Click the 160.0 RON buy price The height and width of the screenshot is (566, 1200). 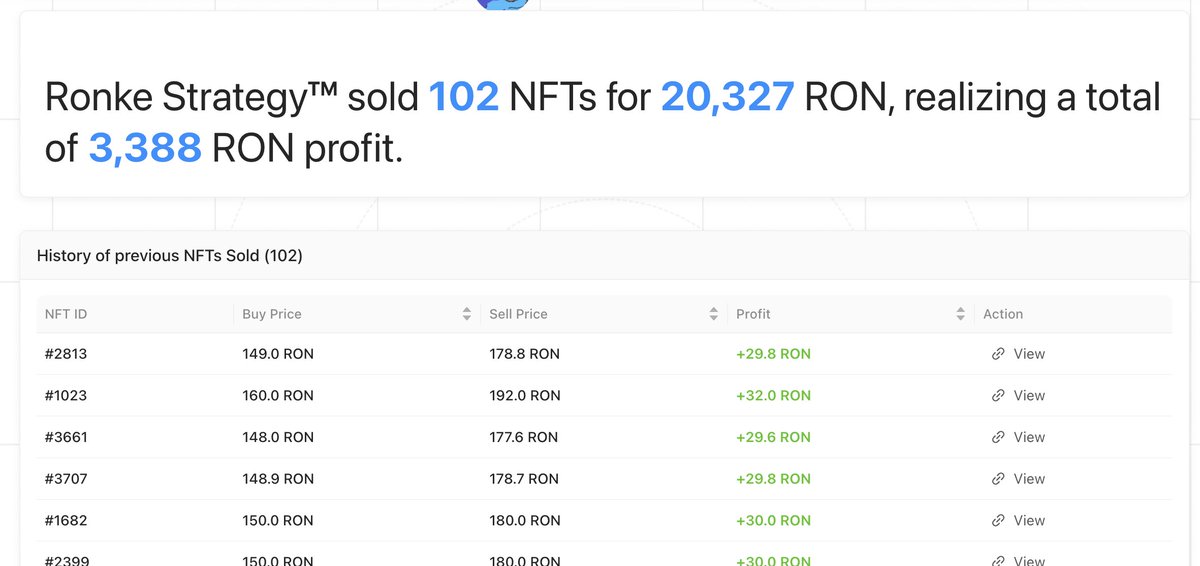coord(278,396)
